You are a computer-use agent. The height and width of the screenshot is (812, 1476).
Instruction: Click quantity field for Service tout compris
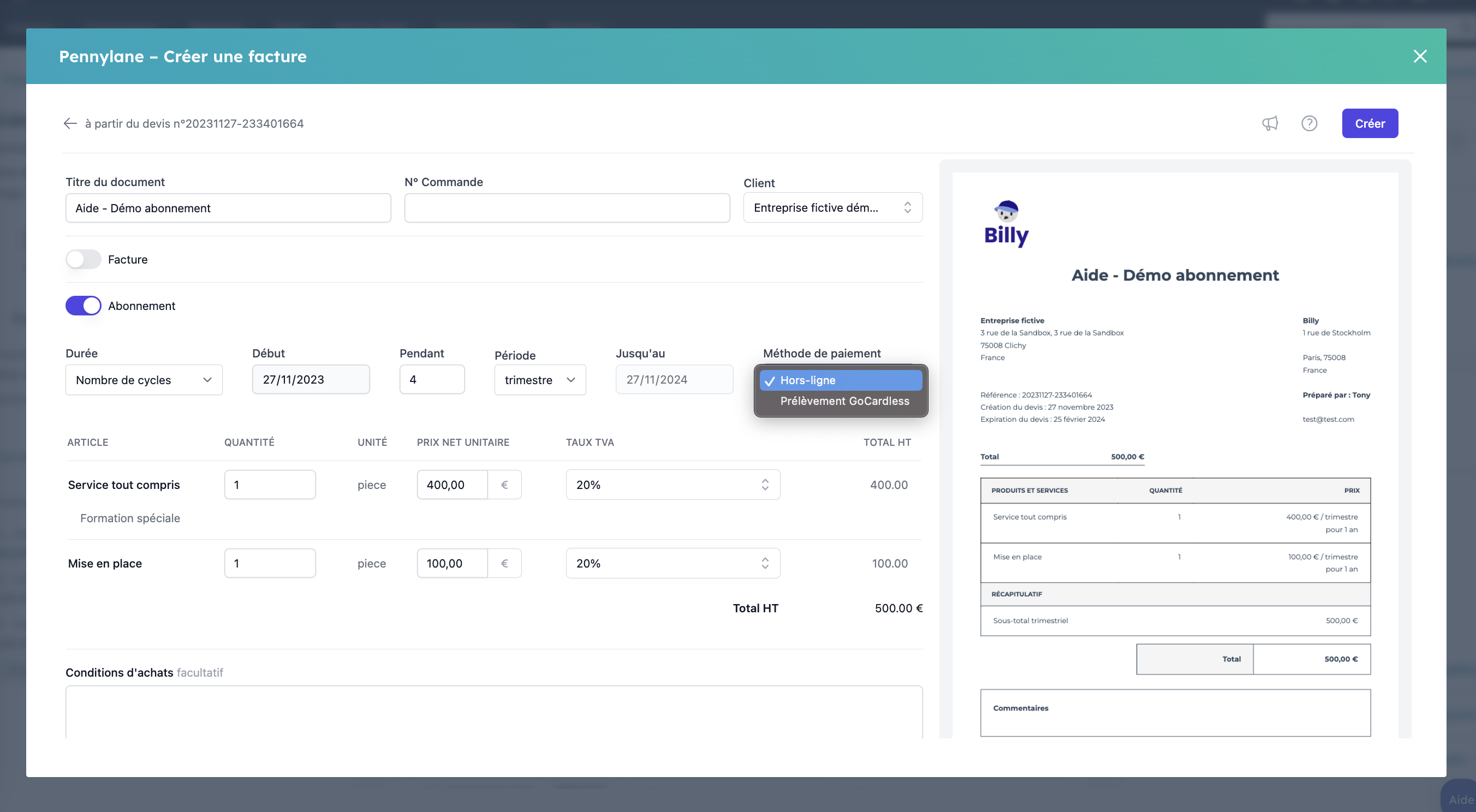270,485
